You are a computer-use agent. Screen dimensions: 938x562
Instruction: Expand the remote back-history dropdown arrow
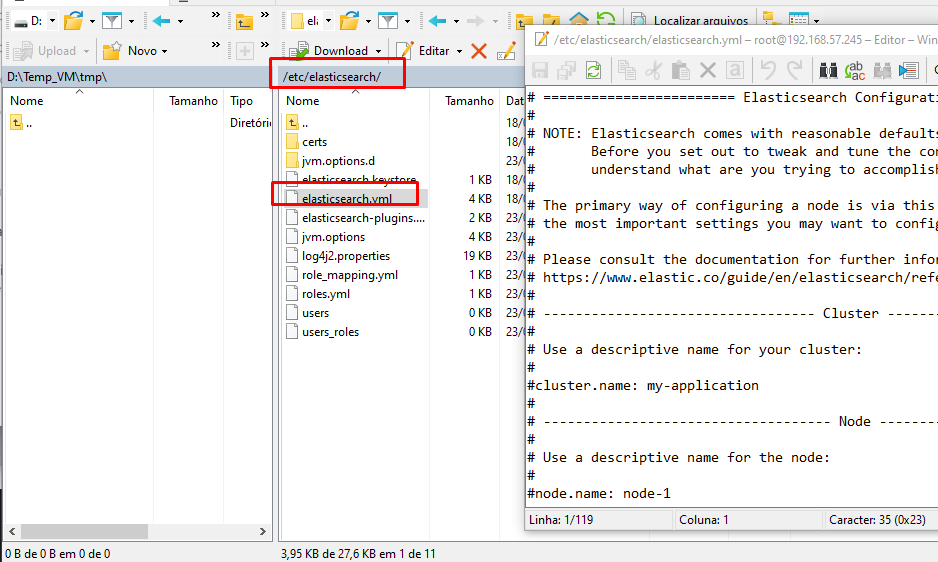click(x=456, y=22)
